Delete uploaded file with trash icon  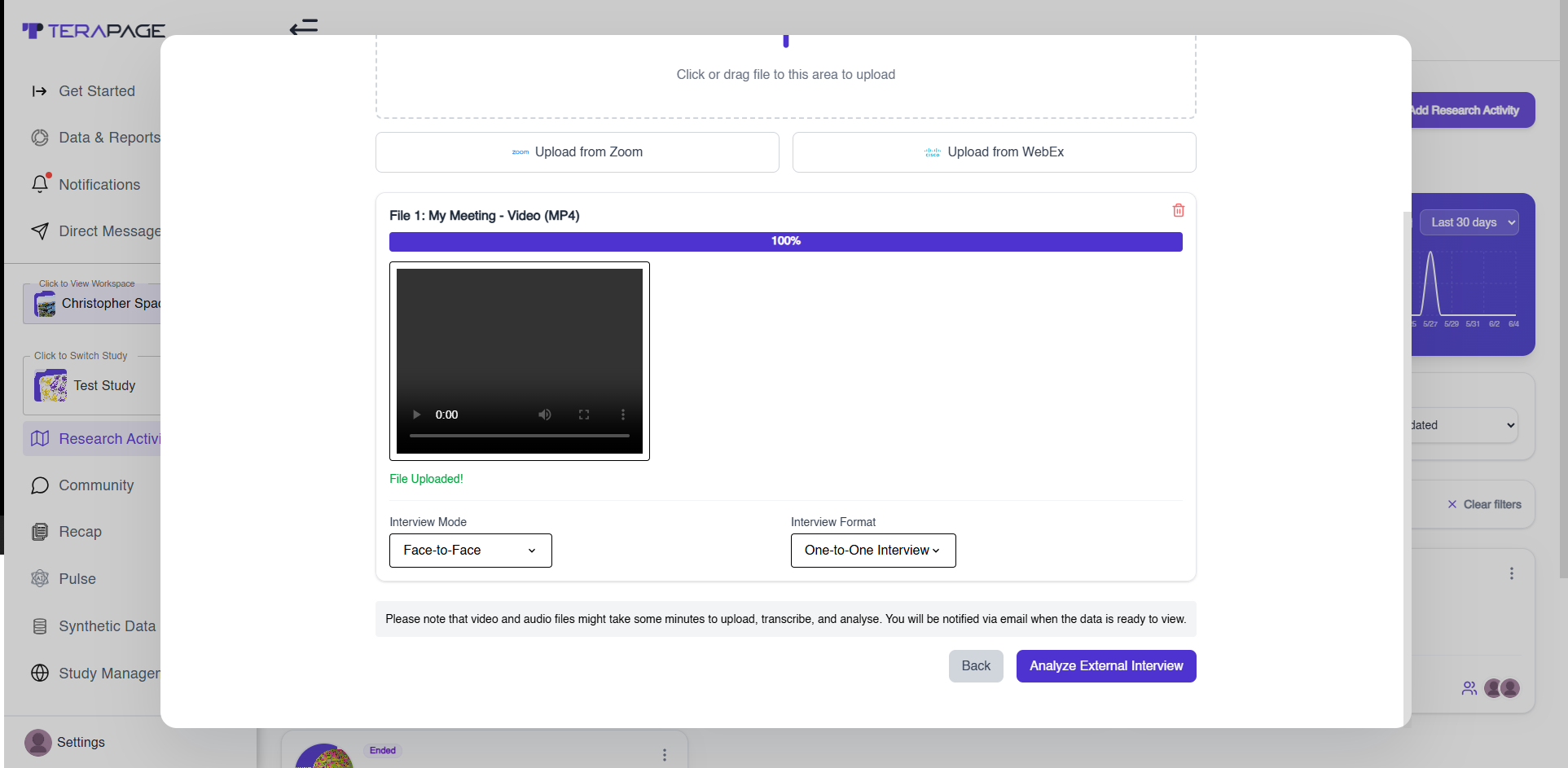[x=1178, y=210]
